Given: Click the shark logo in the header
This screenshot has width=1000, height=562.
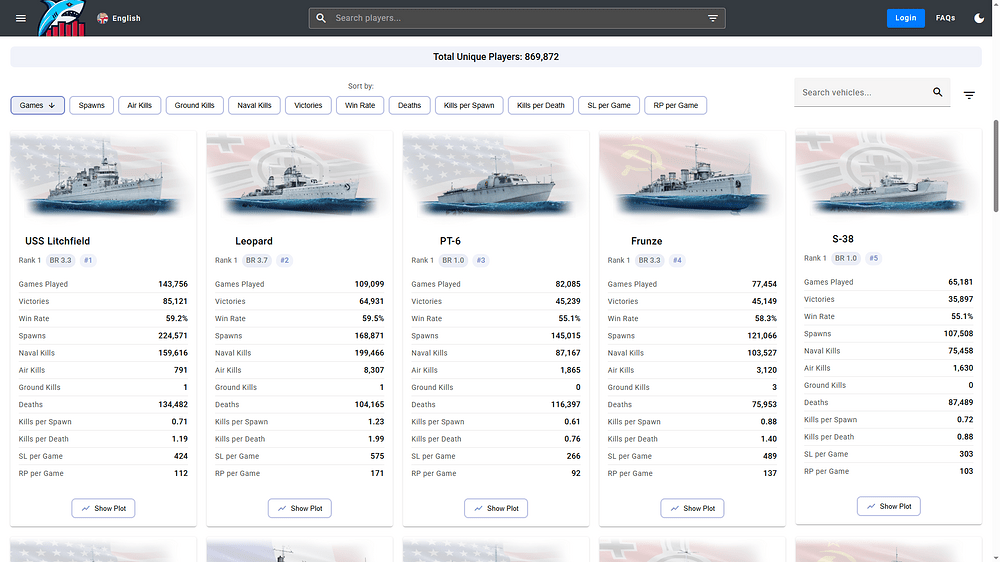Looking at the screenshot, I should click(x=61, y=18).
